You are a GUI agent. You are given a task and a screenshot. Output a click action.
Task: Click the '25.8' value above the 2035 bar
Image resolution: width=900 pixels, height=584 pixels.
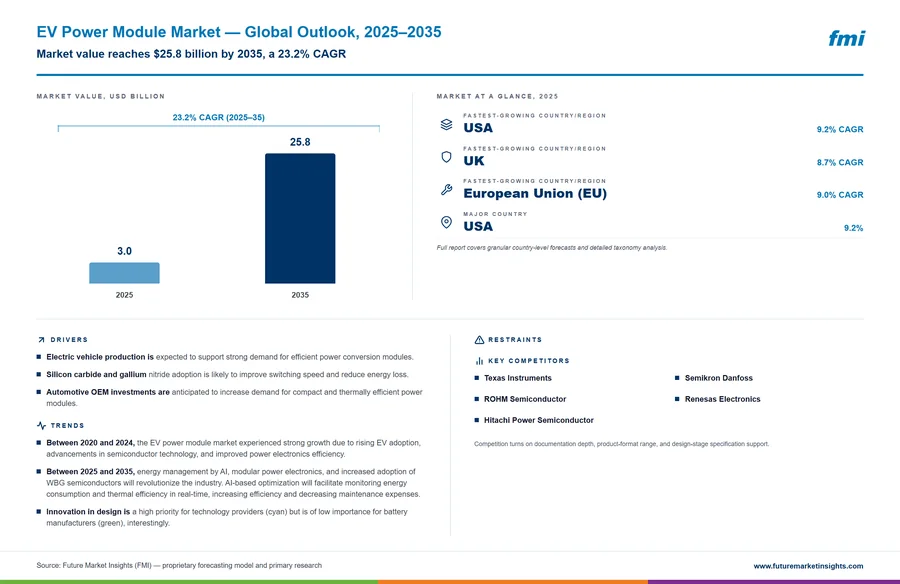(x=300, y=142)
